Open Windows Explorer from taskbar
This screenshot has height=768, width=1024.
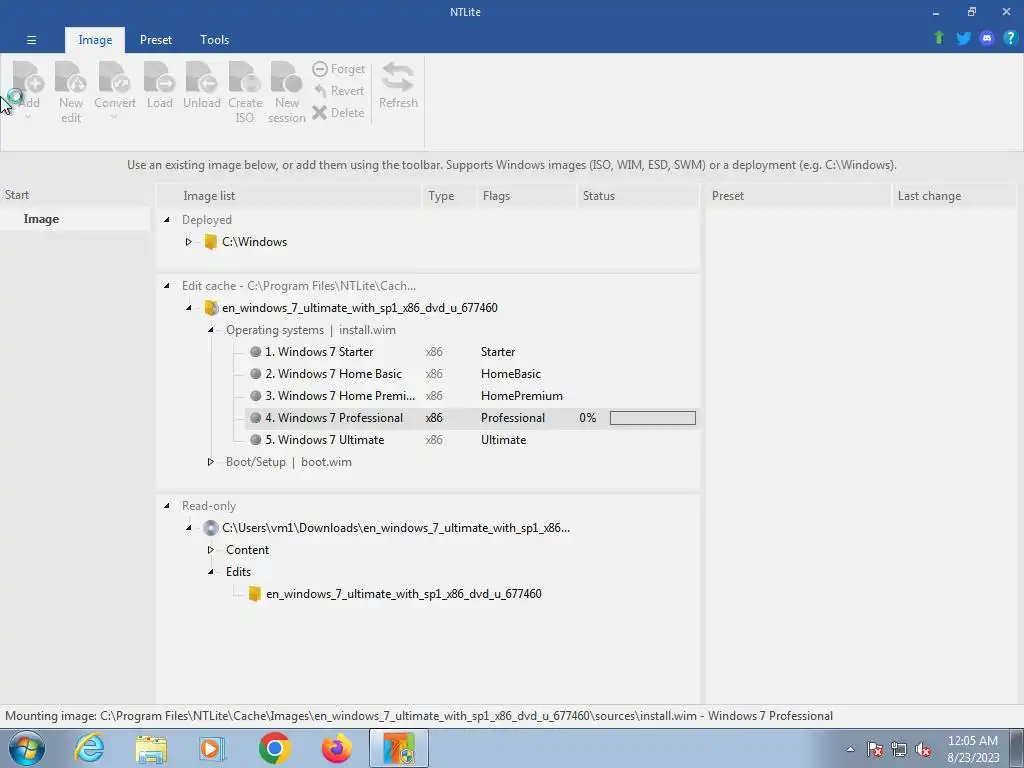point(151,748)
